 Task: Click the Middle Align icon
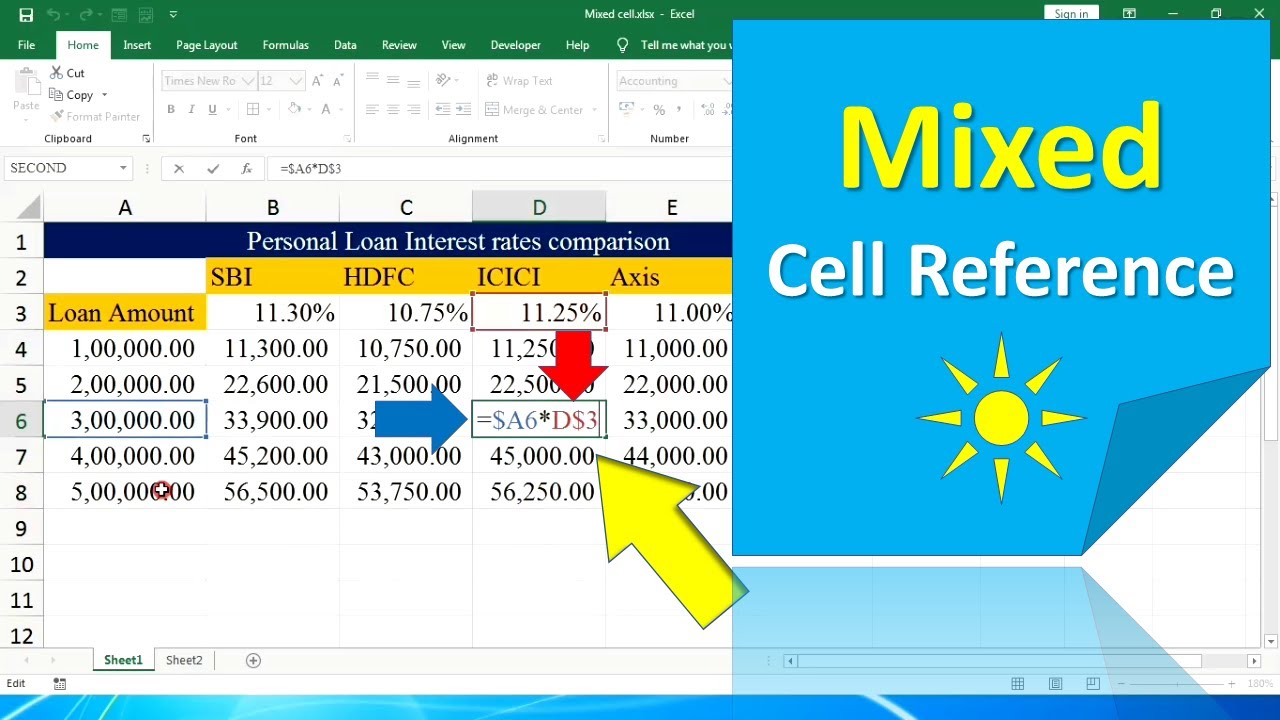[x=393, y=81]
